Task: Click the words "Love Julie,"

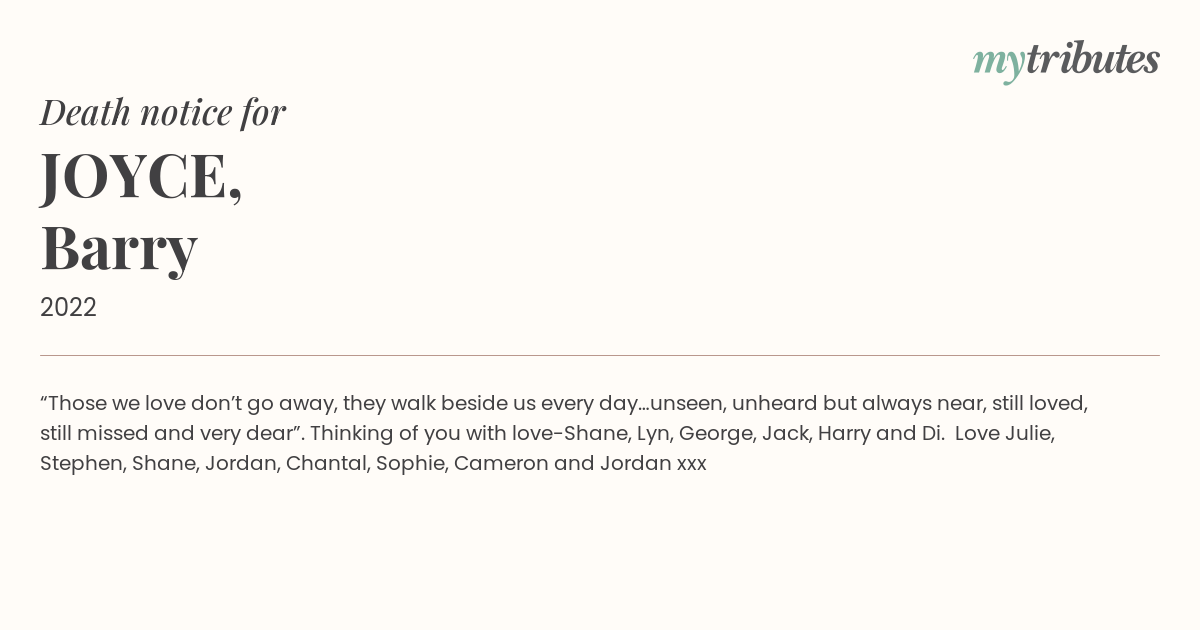Action: 1005,434
